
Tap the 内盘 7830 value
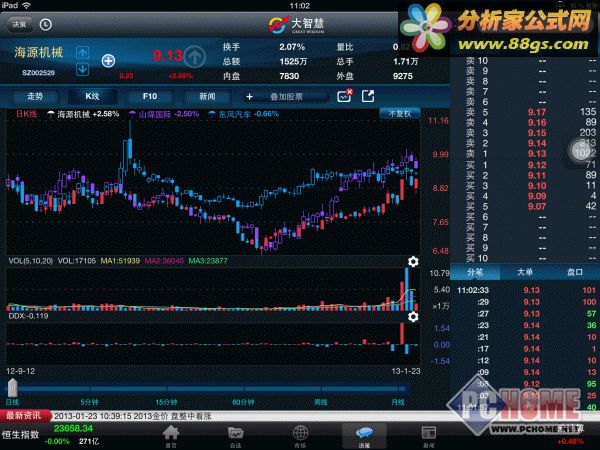[x=289, y=76]
